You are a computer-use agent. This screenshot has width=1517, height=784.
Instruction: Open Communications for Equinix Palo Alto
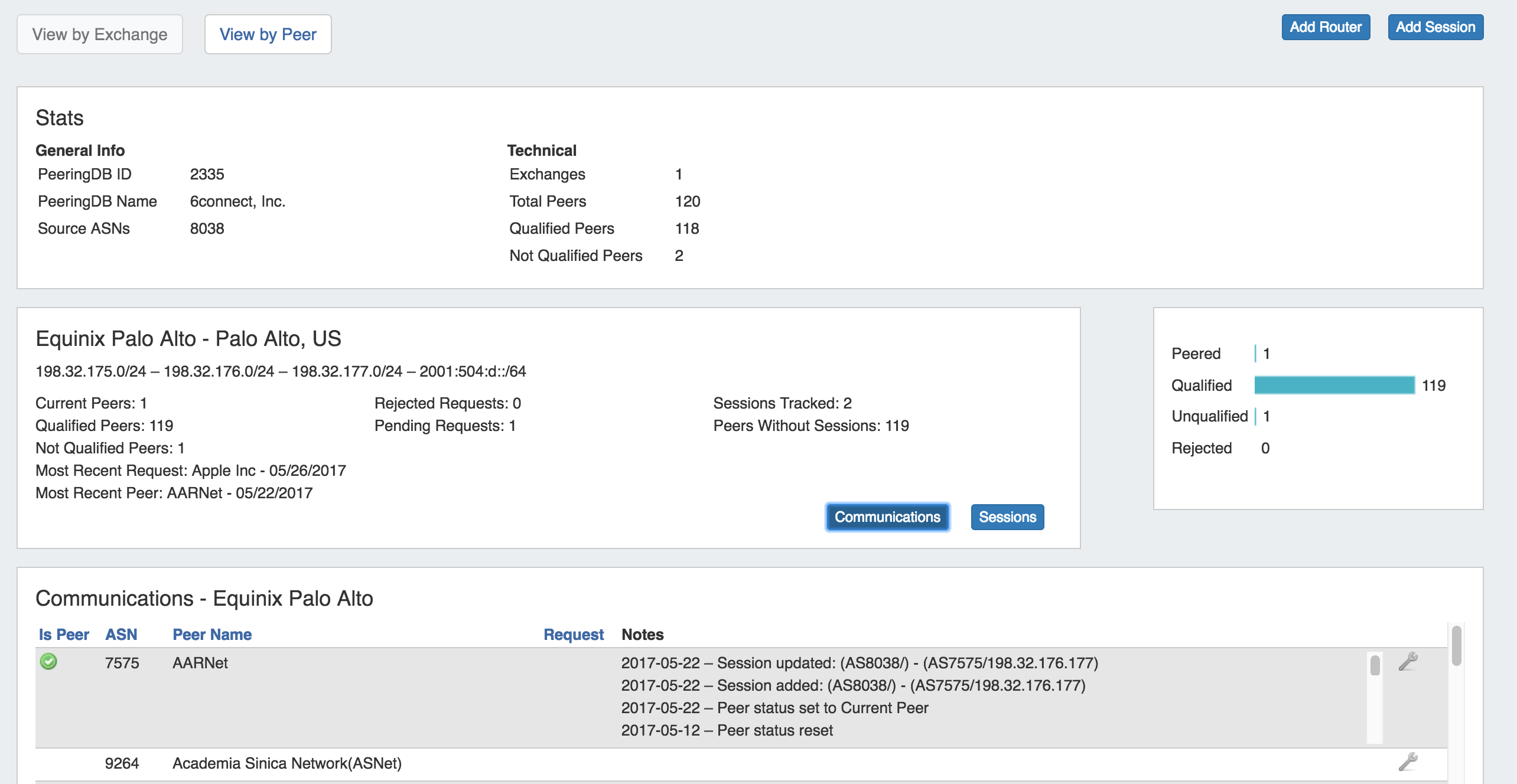pos(887,517)
